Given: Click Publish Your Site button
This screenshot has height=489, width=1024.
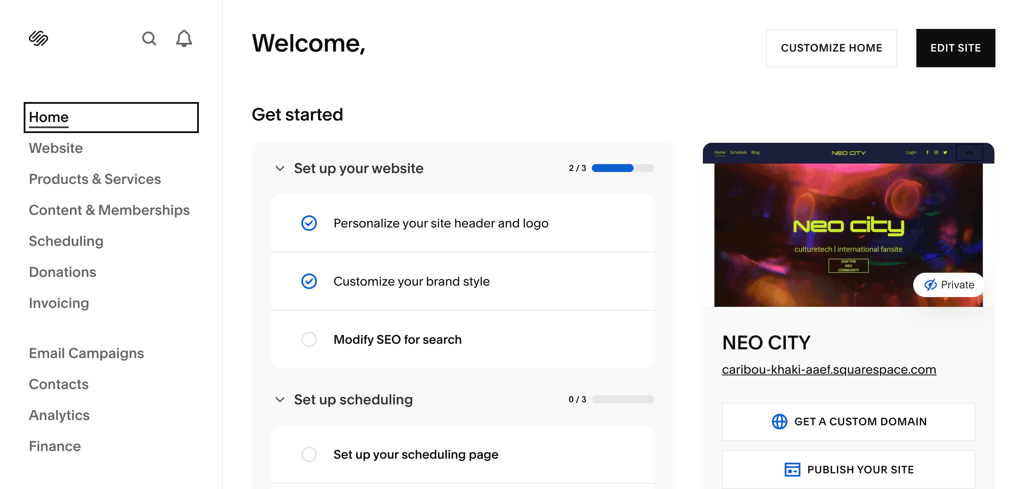Looking at the screenshot, I should point(848,469).
